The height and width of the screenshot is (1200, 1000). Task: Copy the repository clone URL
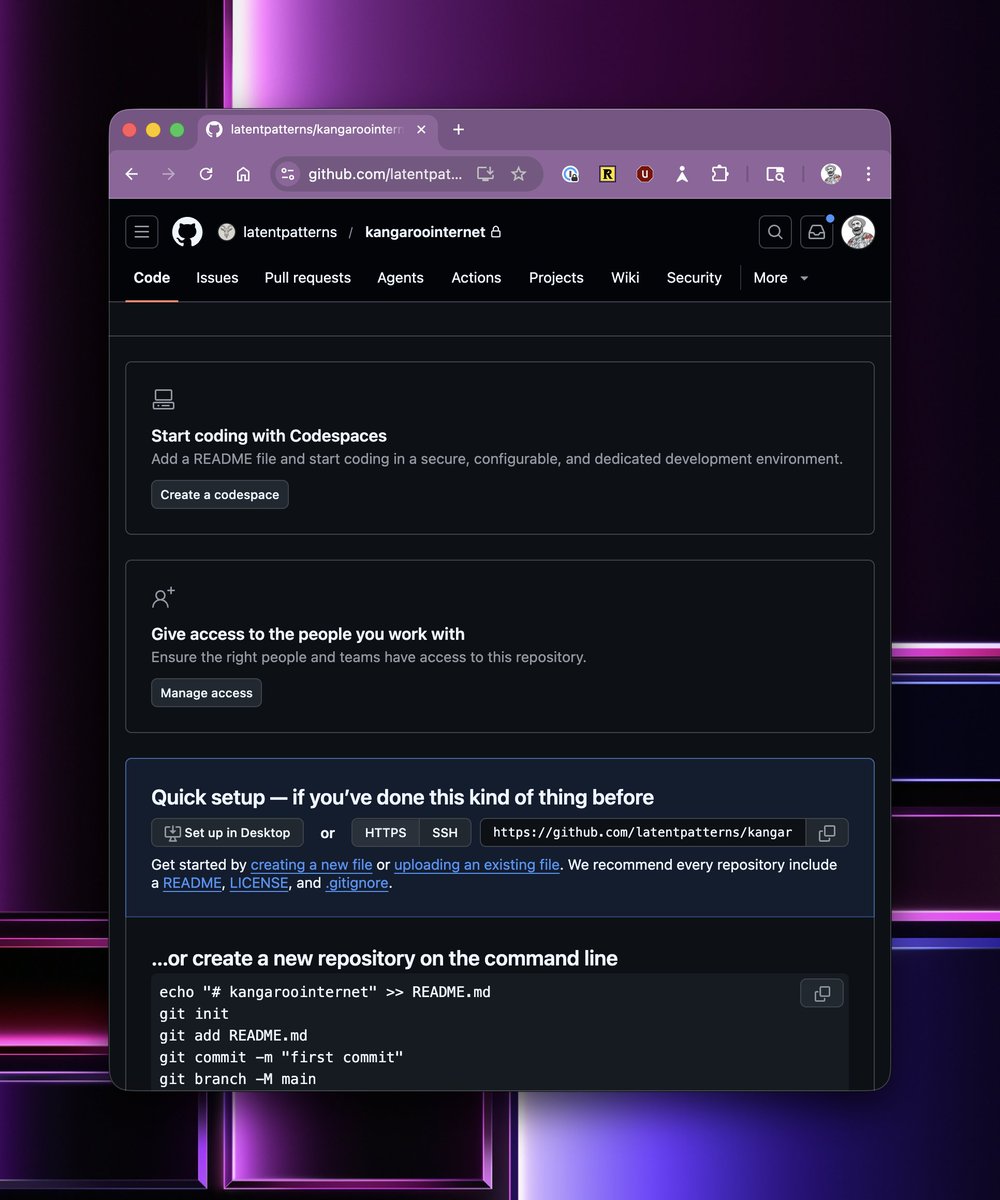[x=827, y=833]
